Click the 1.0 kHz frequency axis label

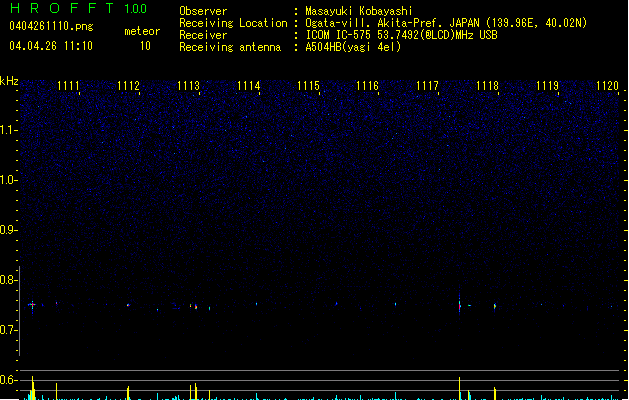[x=8, y=180]
